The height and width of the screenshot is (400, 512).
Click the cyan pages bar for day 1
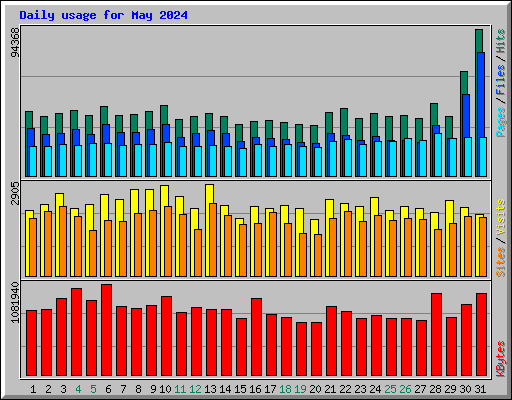[33, 161]
